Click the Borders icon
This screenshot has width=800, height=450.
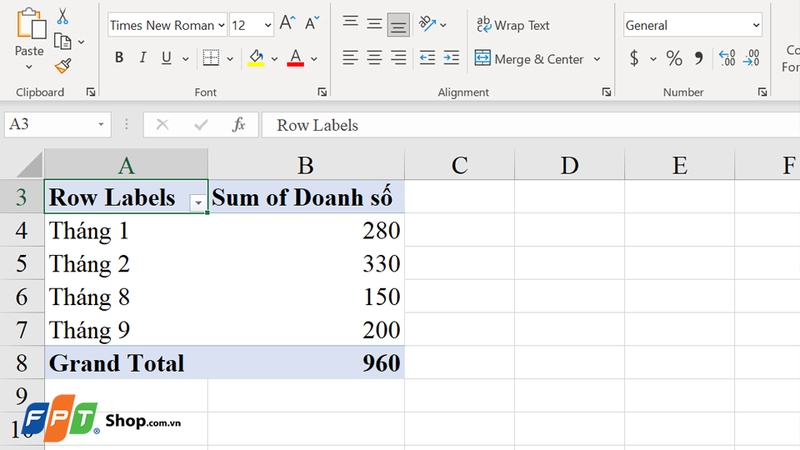click(x=211, y=58)
